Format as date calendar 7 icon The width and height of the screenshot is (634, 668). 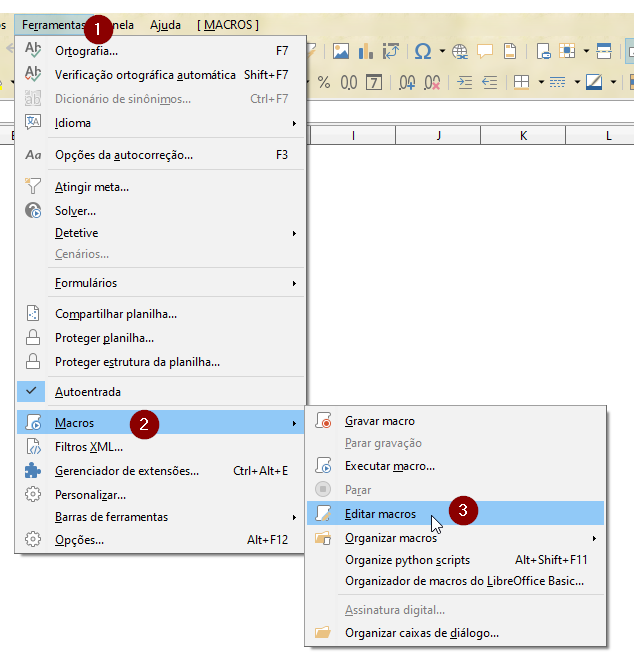374,82
